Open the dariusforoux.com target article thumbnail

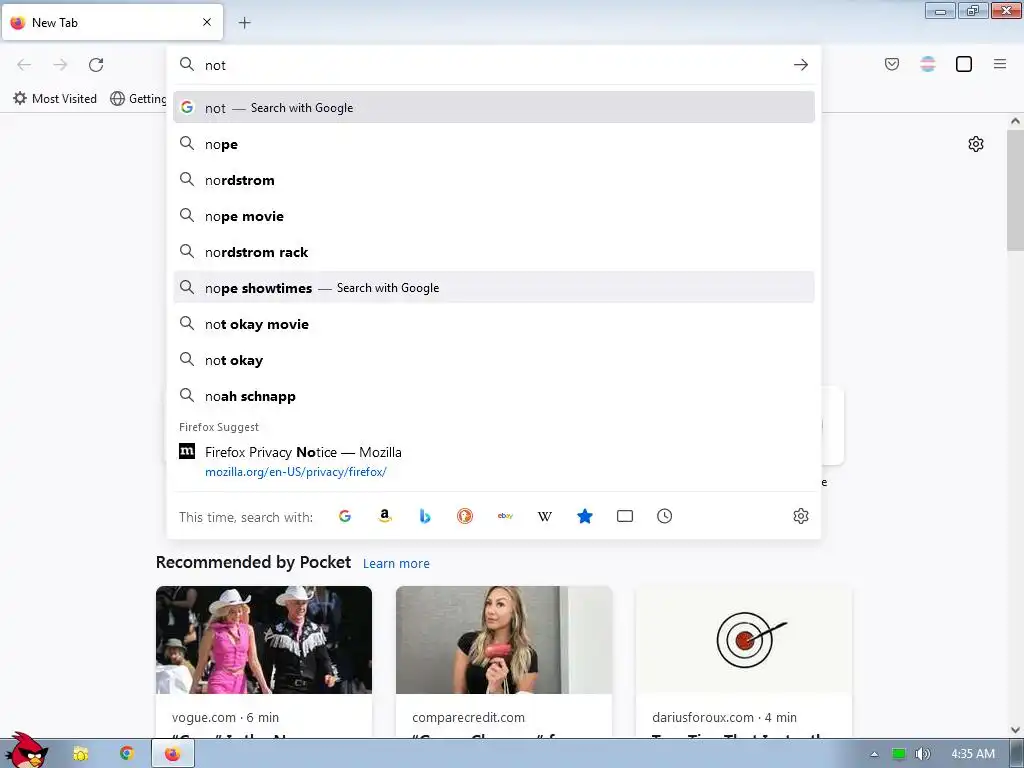click(x=744, y=640)
